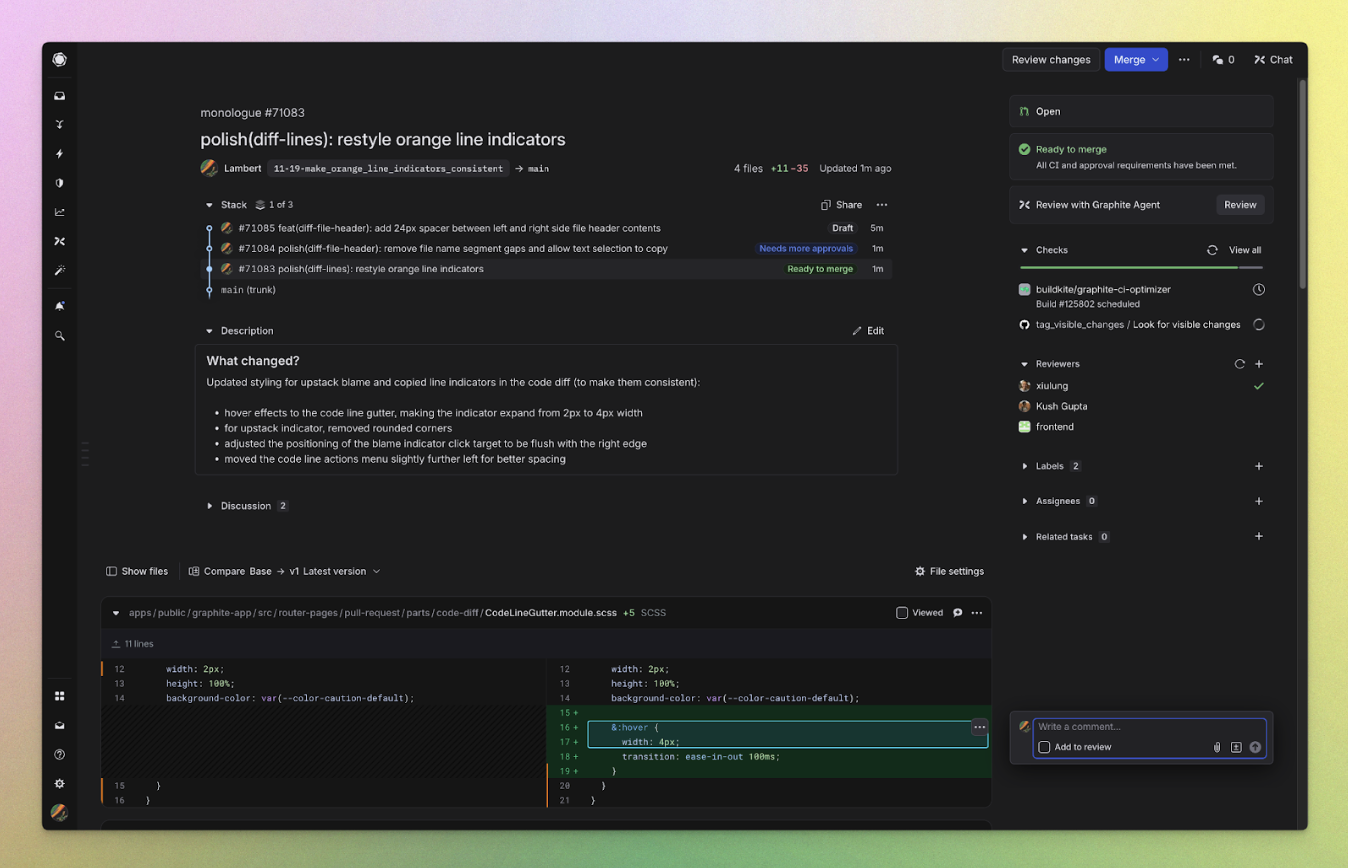Open the search tool in left sidebar
Image resolution: width=1348 pixels, height=868 pixels.
59,336
